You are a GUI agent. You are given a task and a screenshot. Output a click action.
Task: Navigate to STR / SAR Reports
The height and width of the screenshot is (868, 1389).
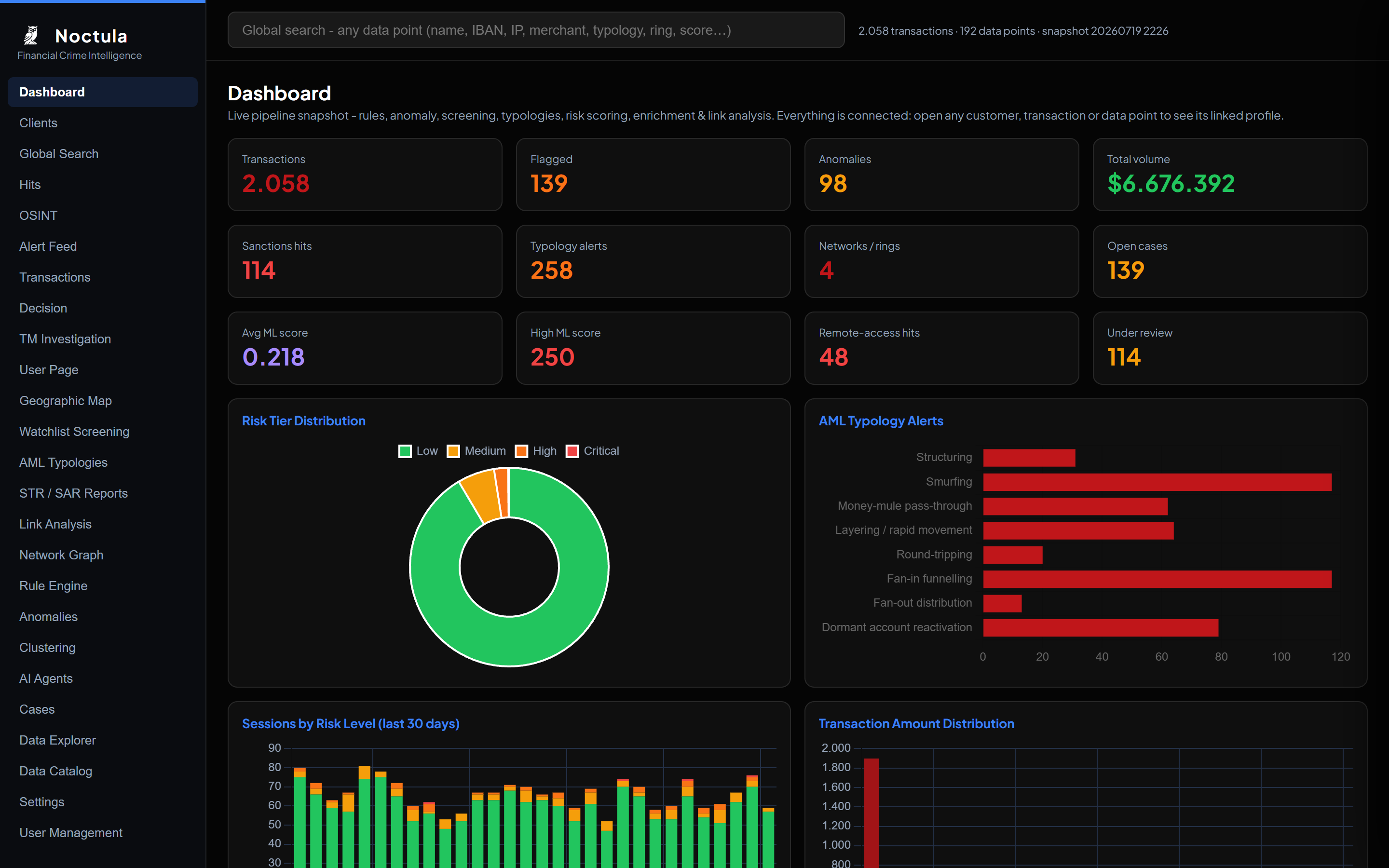pos(103,493)
